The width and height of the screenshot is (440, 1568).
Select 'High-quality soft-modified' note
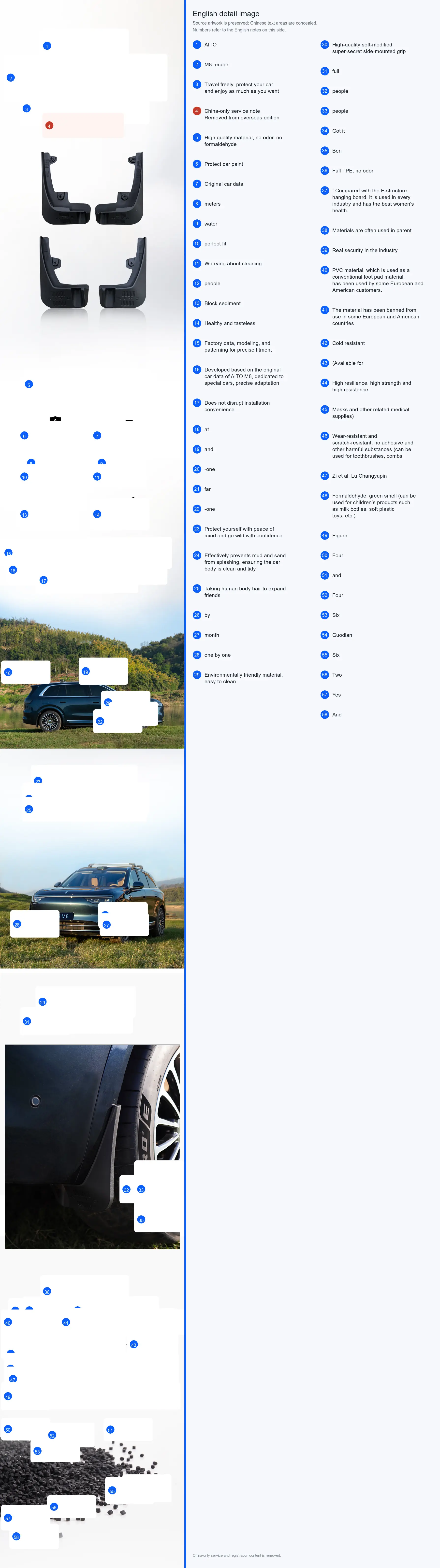369,48
